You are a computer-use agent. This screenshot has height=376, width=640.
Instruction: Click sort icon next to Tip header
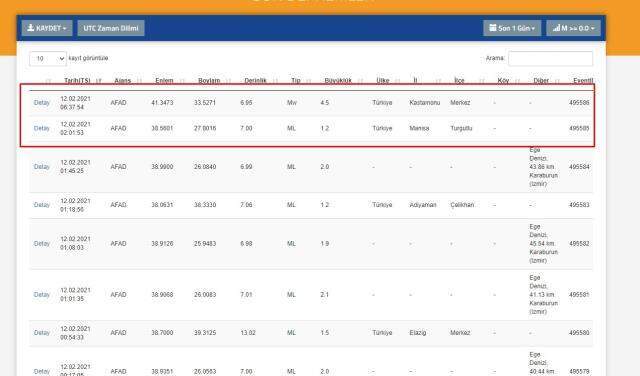(309, 81)
